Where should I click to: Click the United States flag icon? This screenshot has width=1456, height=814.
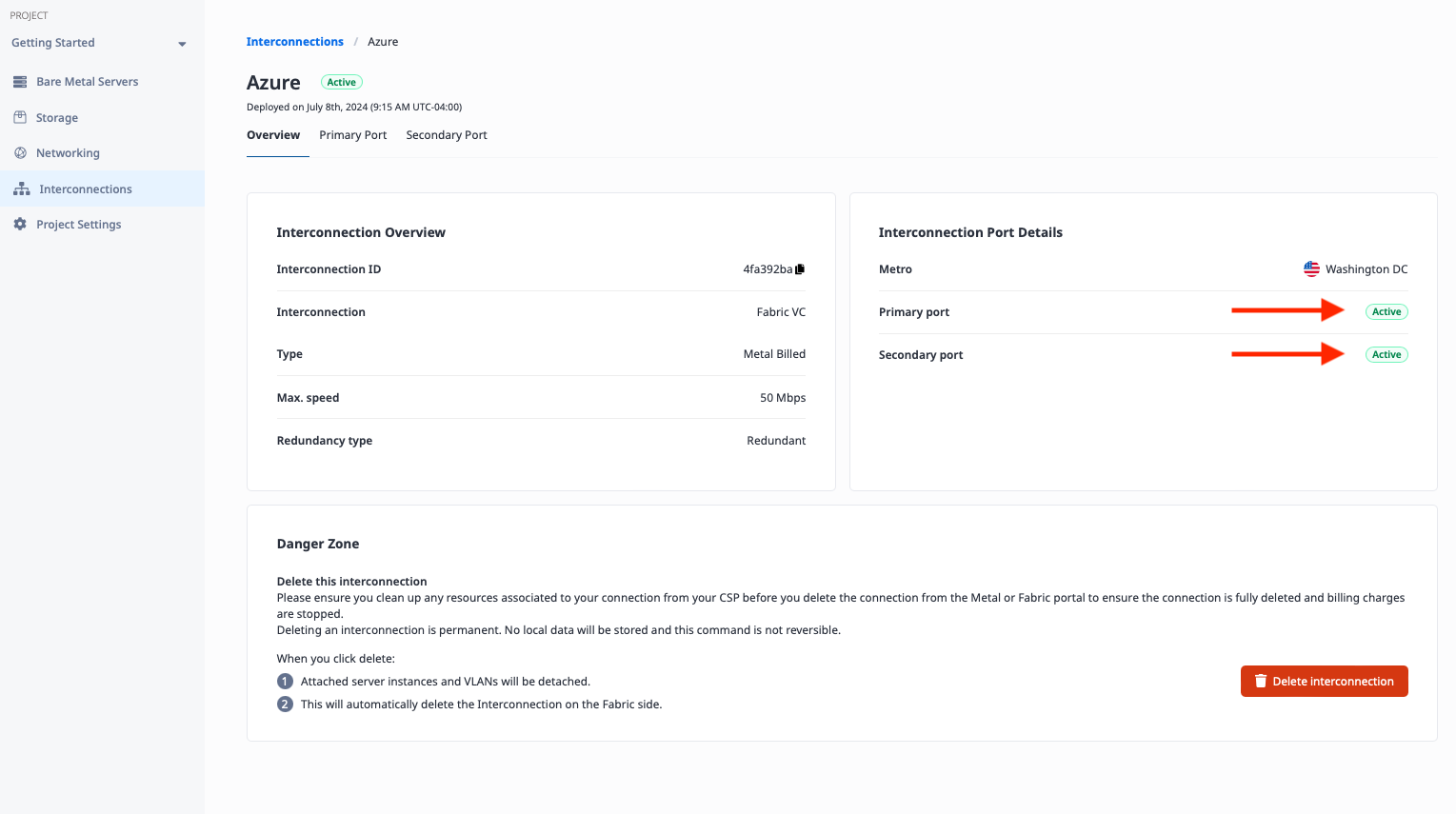pos(1311,269)
